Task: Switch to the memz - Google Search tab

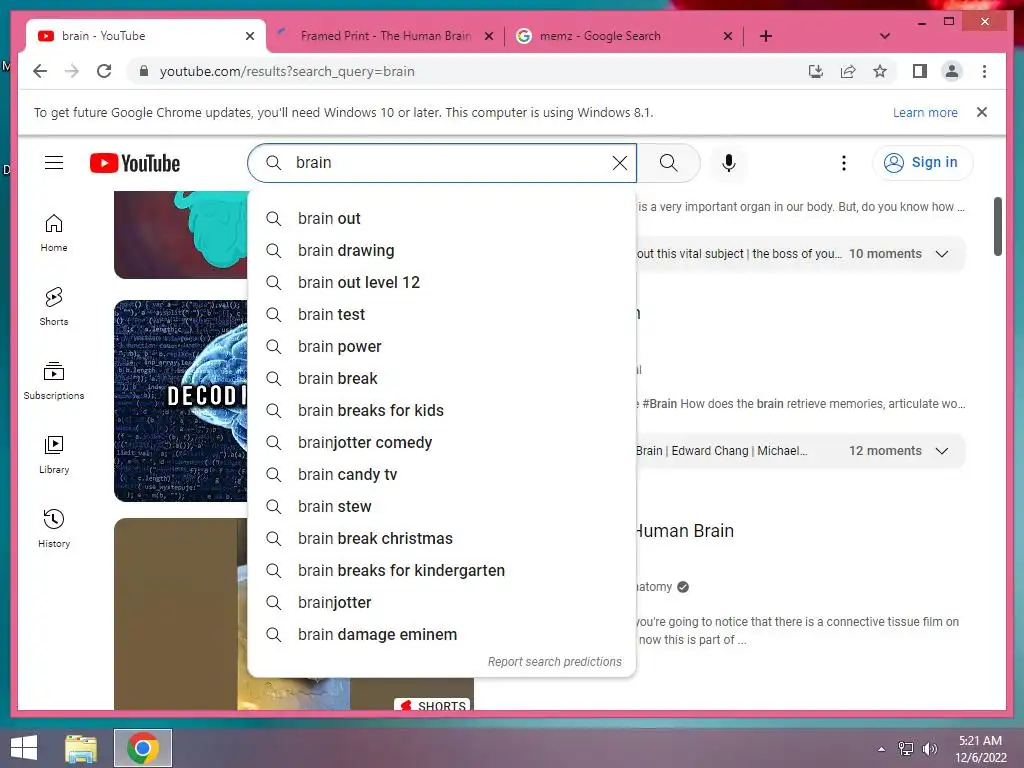Action: tap(625, 36)
